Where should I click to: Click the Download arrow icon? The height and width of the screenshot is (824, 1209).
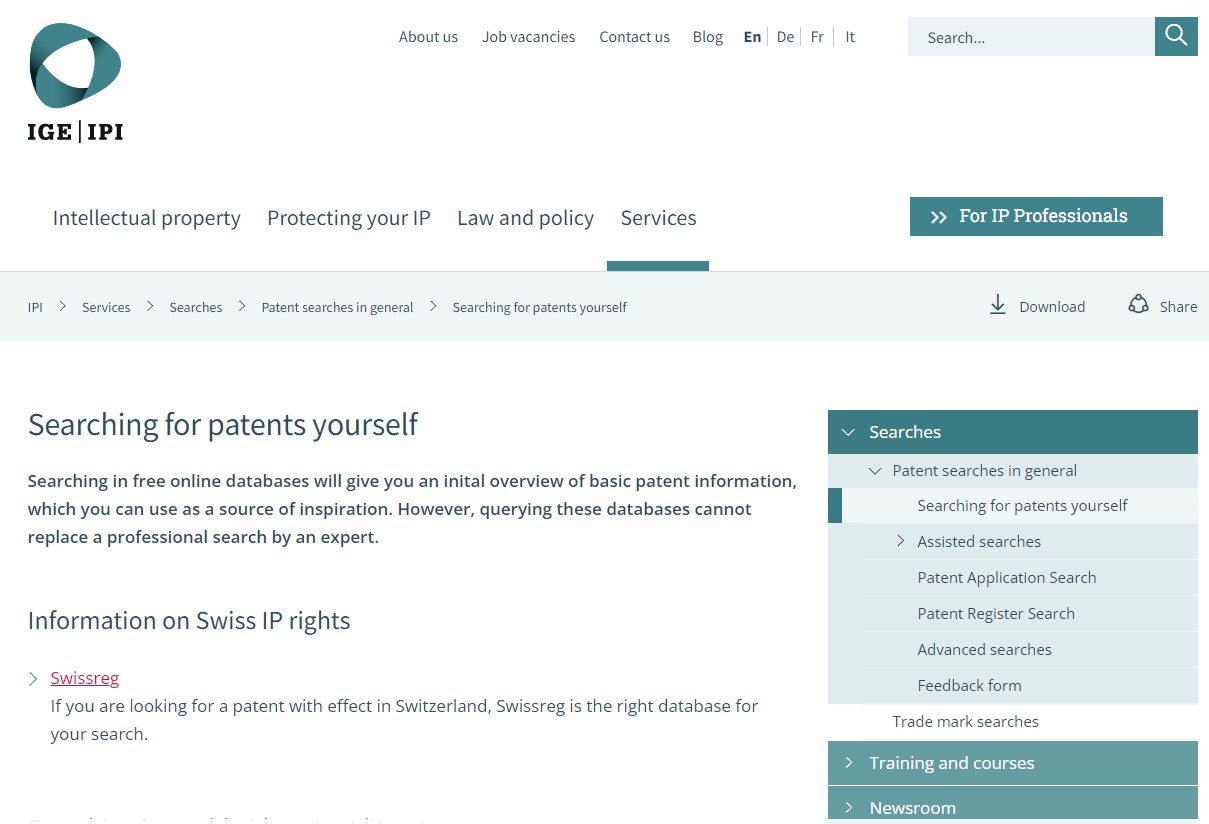997,305
